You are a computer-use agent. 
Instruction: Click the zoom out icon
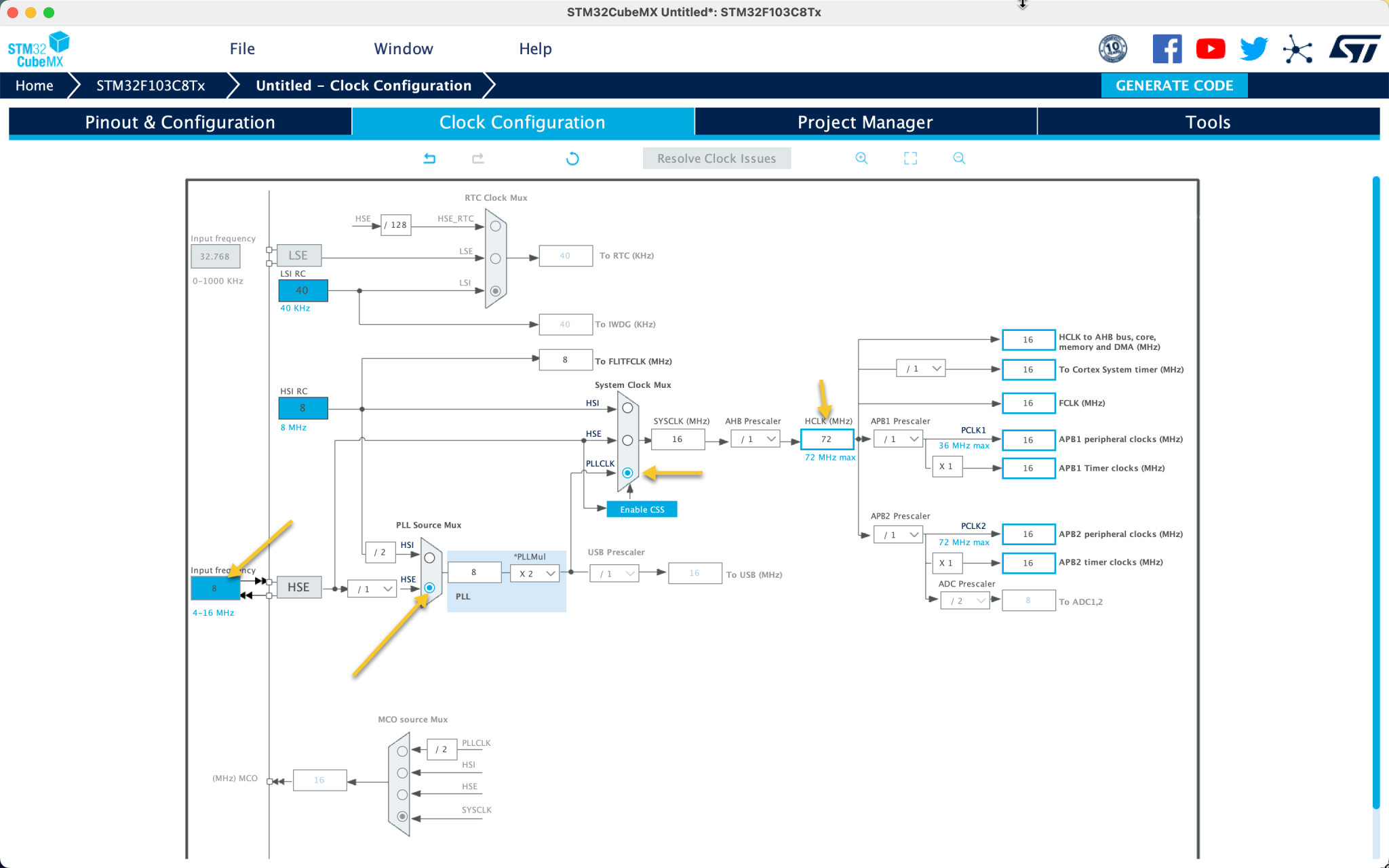coord(959,158)
